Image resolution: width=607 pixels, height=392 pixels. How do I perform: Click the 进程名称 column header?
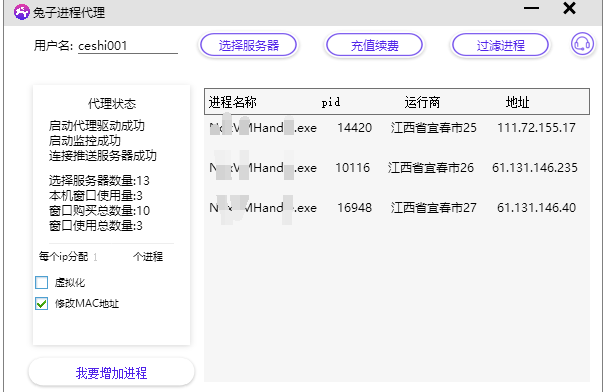[x=233, y=102]
